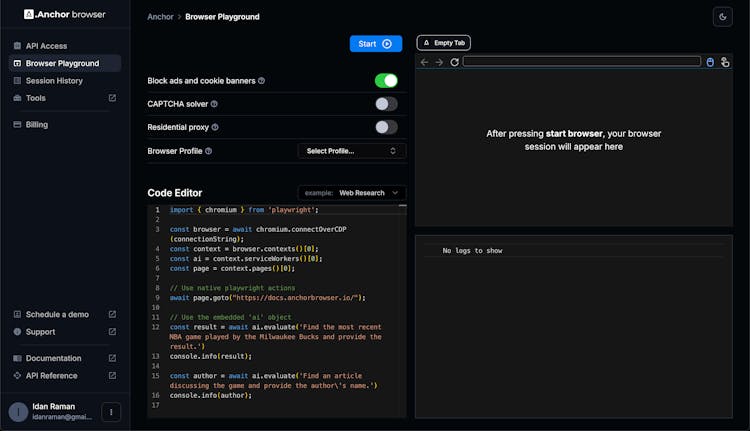Open the Select Profile dropdown
750x431 pixels.
tap(352, 151)
